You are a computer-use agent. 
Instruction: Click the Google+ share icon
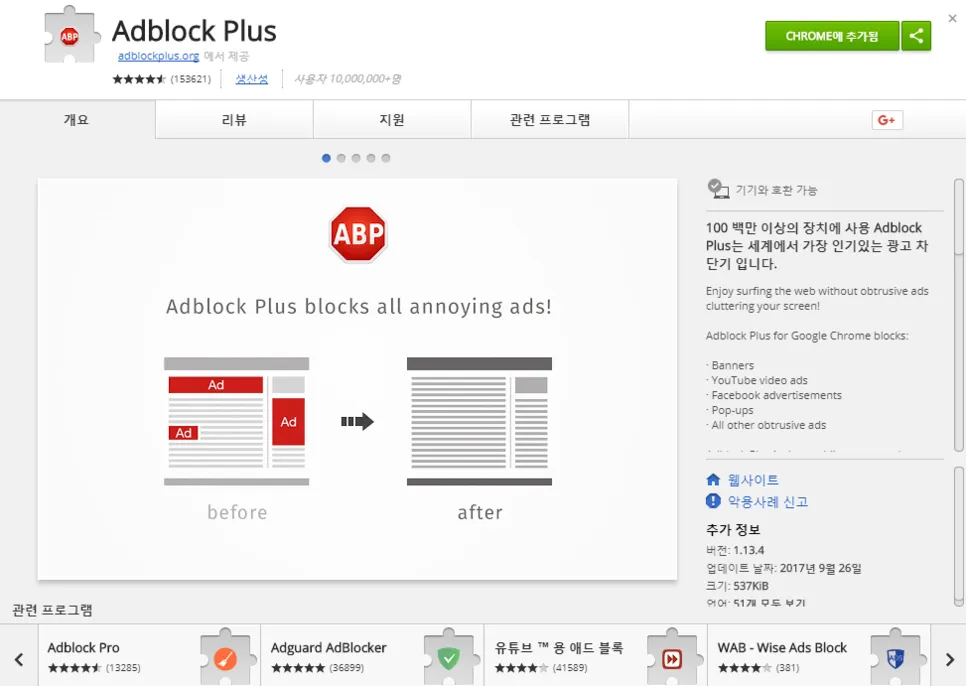887,120
